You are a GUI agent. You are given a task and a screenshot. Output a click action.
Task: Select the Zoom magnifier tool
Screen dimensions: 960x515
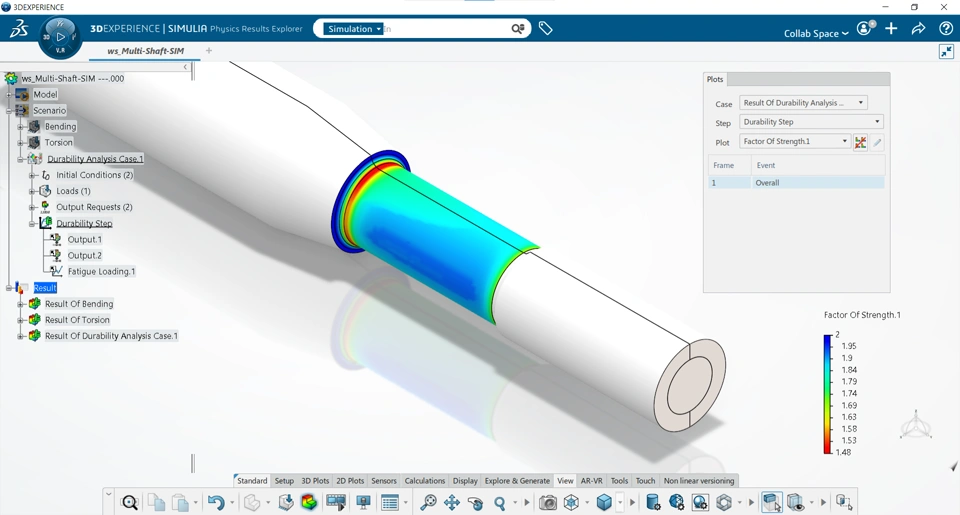coord(500,503)
